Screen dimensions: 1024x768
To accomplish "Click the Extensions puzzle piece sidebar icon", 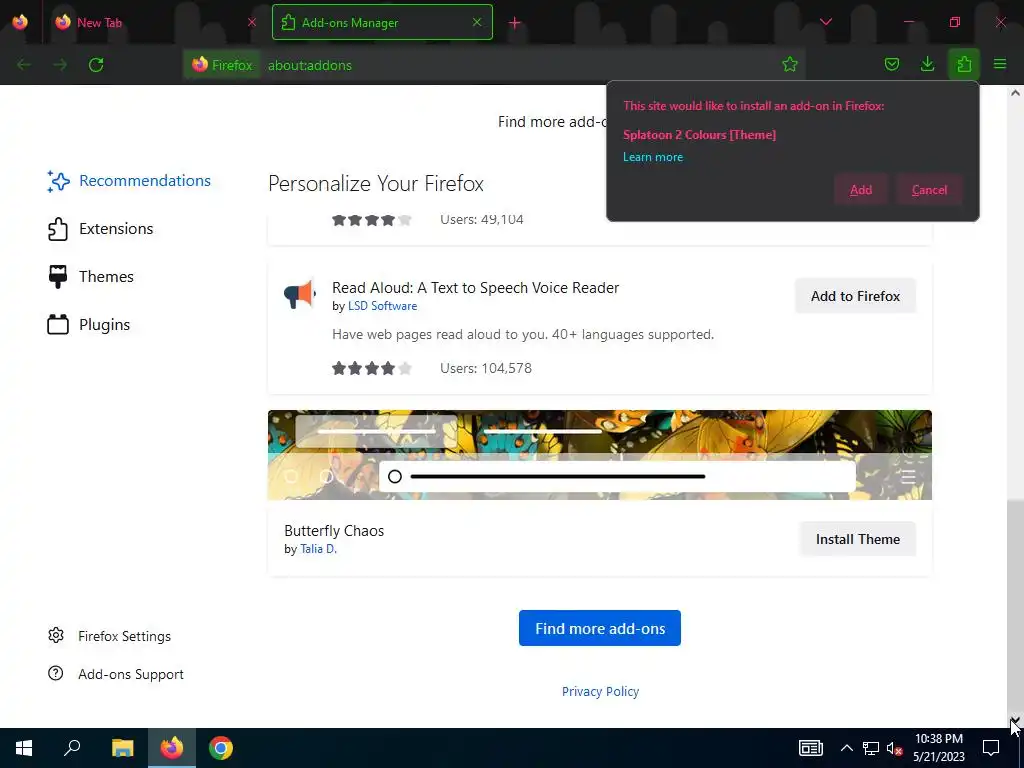I will pyautogui.click(x=57, y=229).
